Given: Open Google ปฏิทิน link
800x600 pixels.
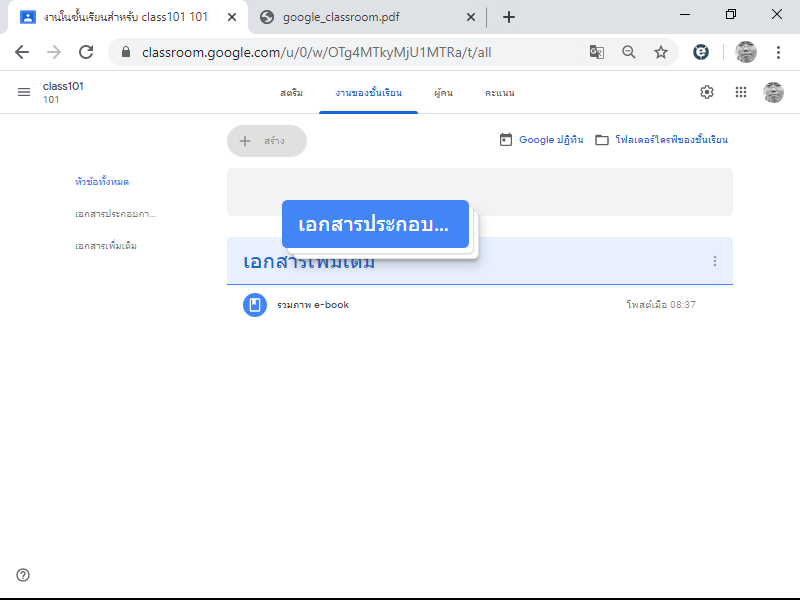Looking at the screenshot, I should [x=541, y=140].
